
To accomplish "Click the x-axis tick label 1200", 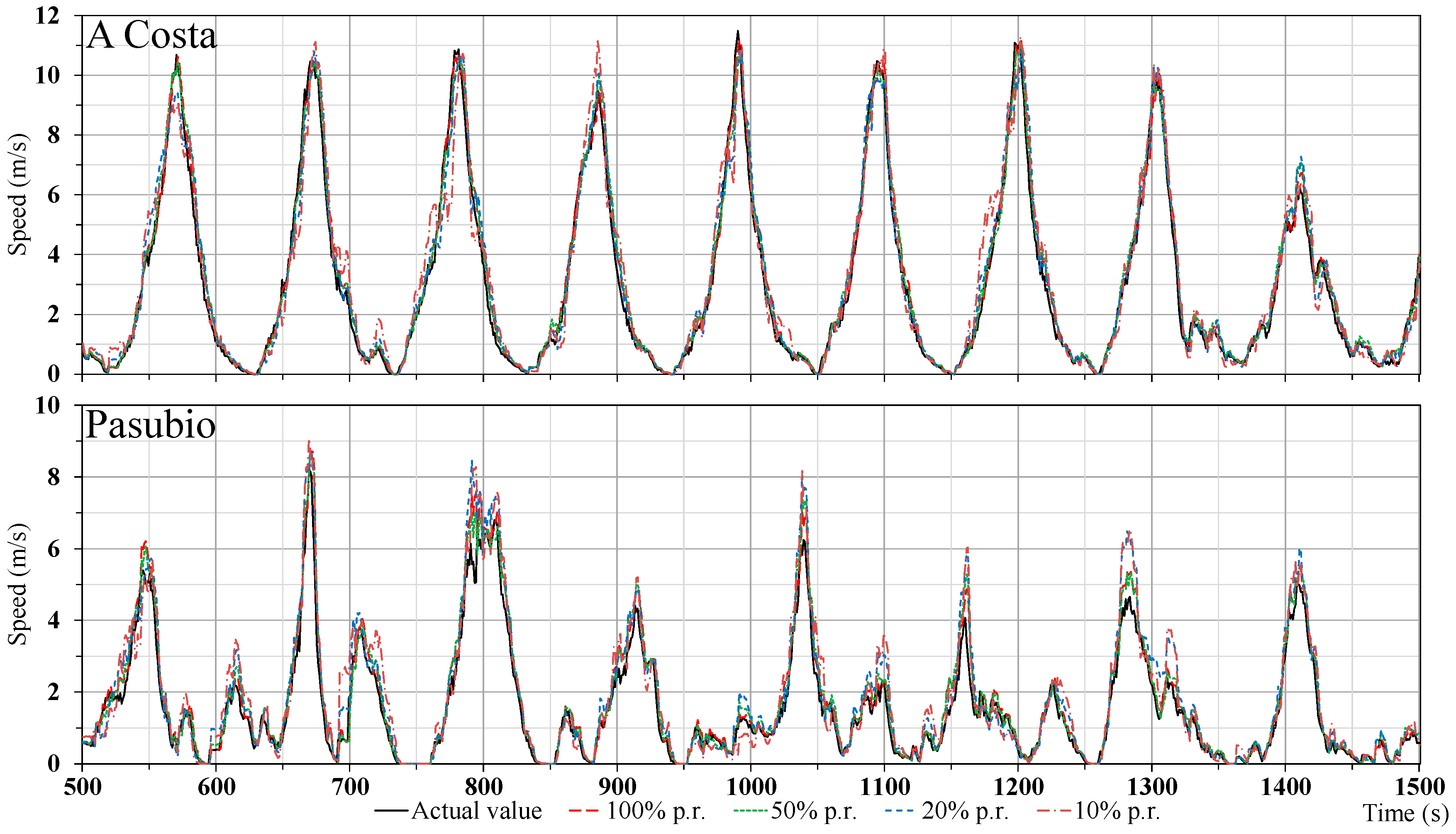I will [x=1018, y=787].
